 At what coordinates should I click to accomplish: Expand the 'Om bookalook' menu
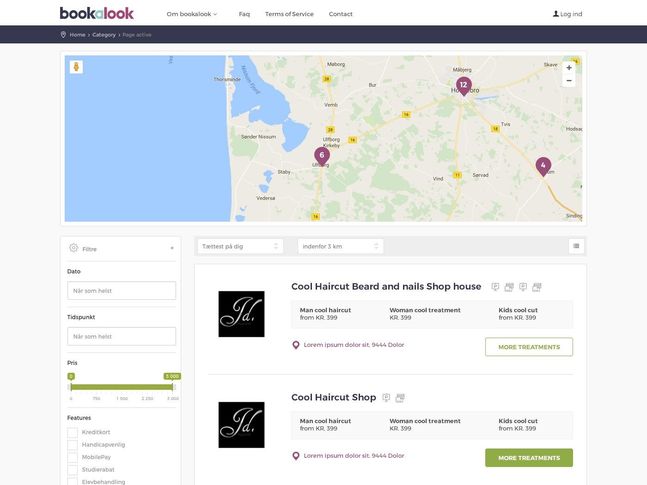pos(191,14)
